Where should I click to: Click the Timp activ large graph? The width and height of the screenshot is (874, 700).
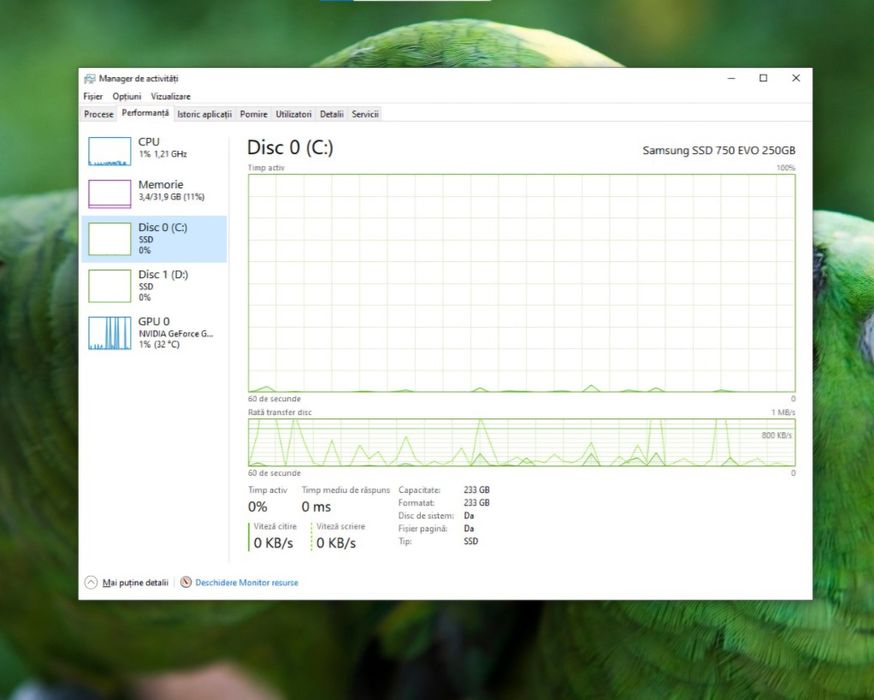coord(522,283)
